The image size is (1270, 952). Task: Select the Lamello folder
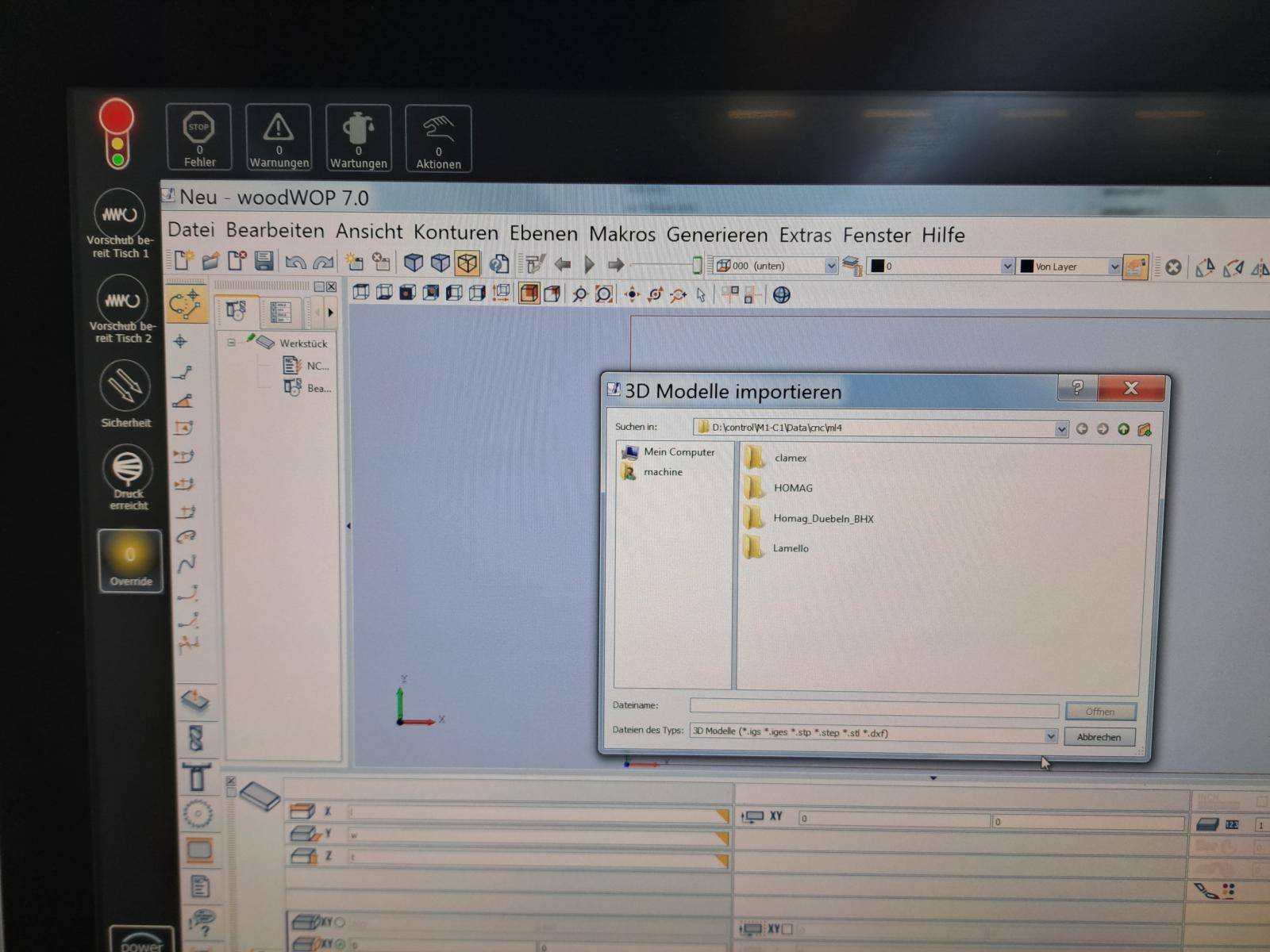tap(776, 547)
